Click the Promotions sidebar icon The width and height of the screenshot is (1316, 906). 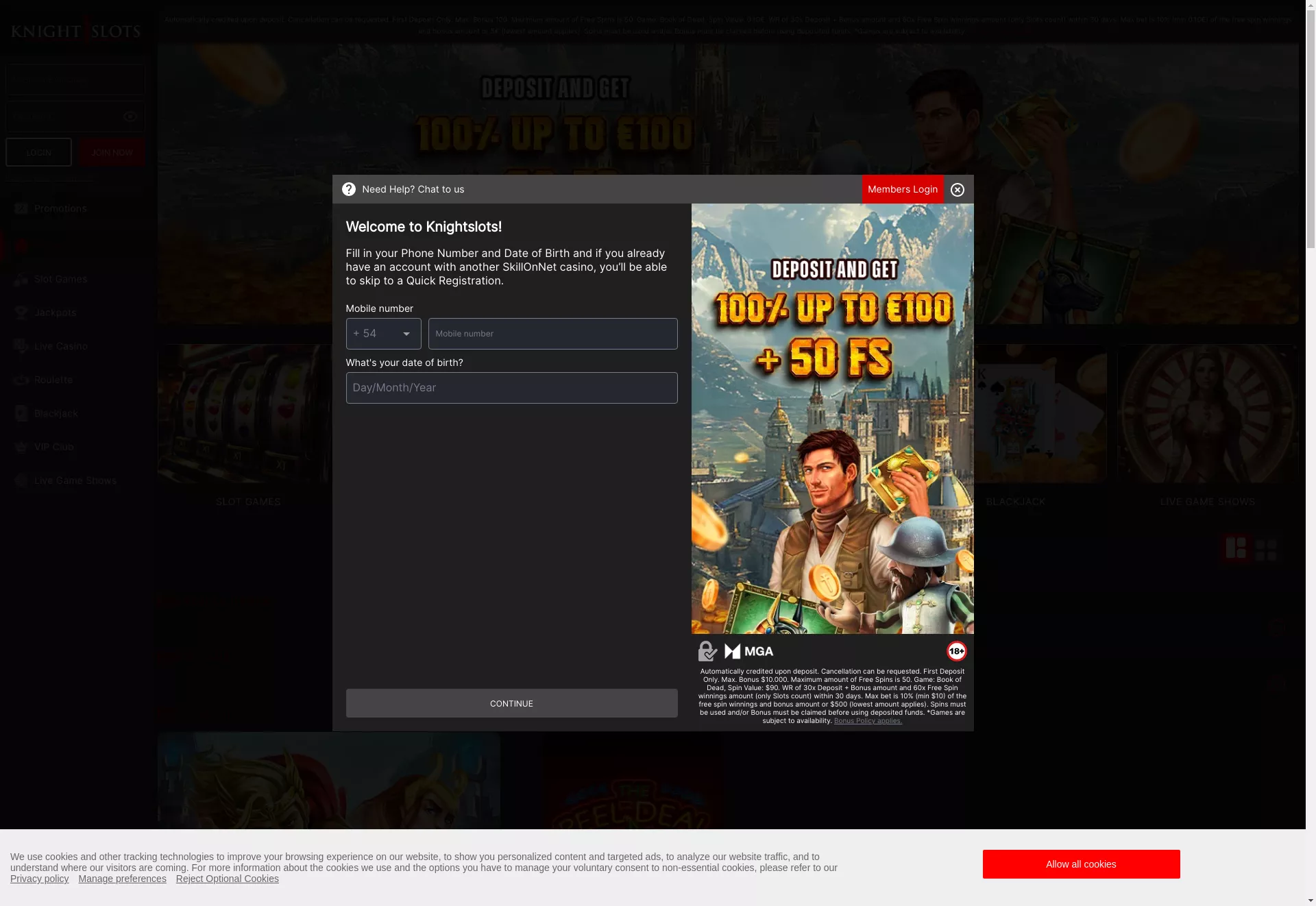[x=21, y=208]
